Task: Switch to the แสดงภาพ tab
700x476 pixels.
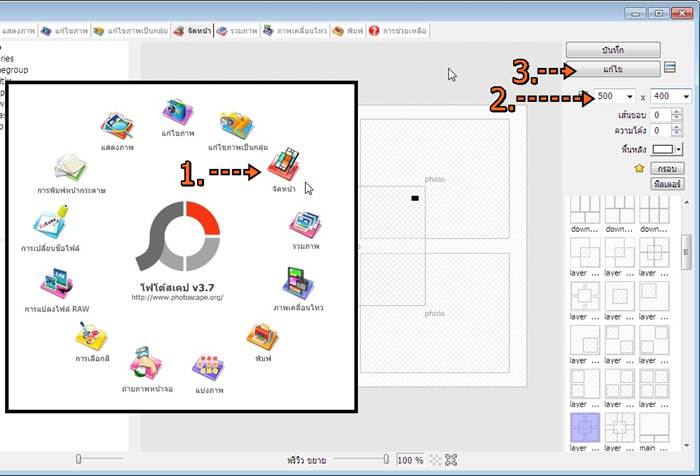Action: [18, 31]
